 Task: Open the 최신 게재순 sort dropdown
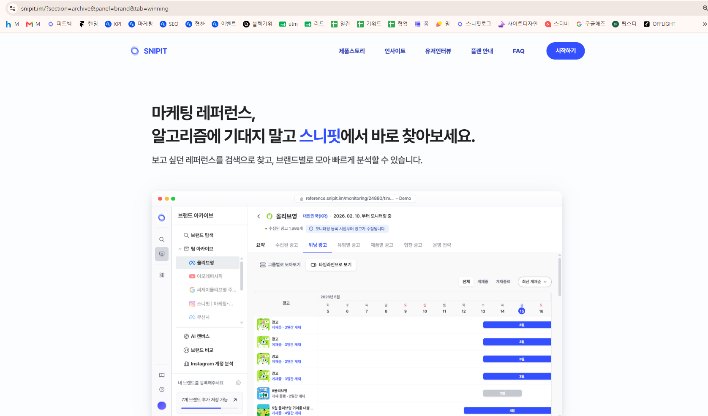[x=535, y=281]
